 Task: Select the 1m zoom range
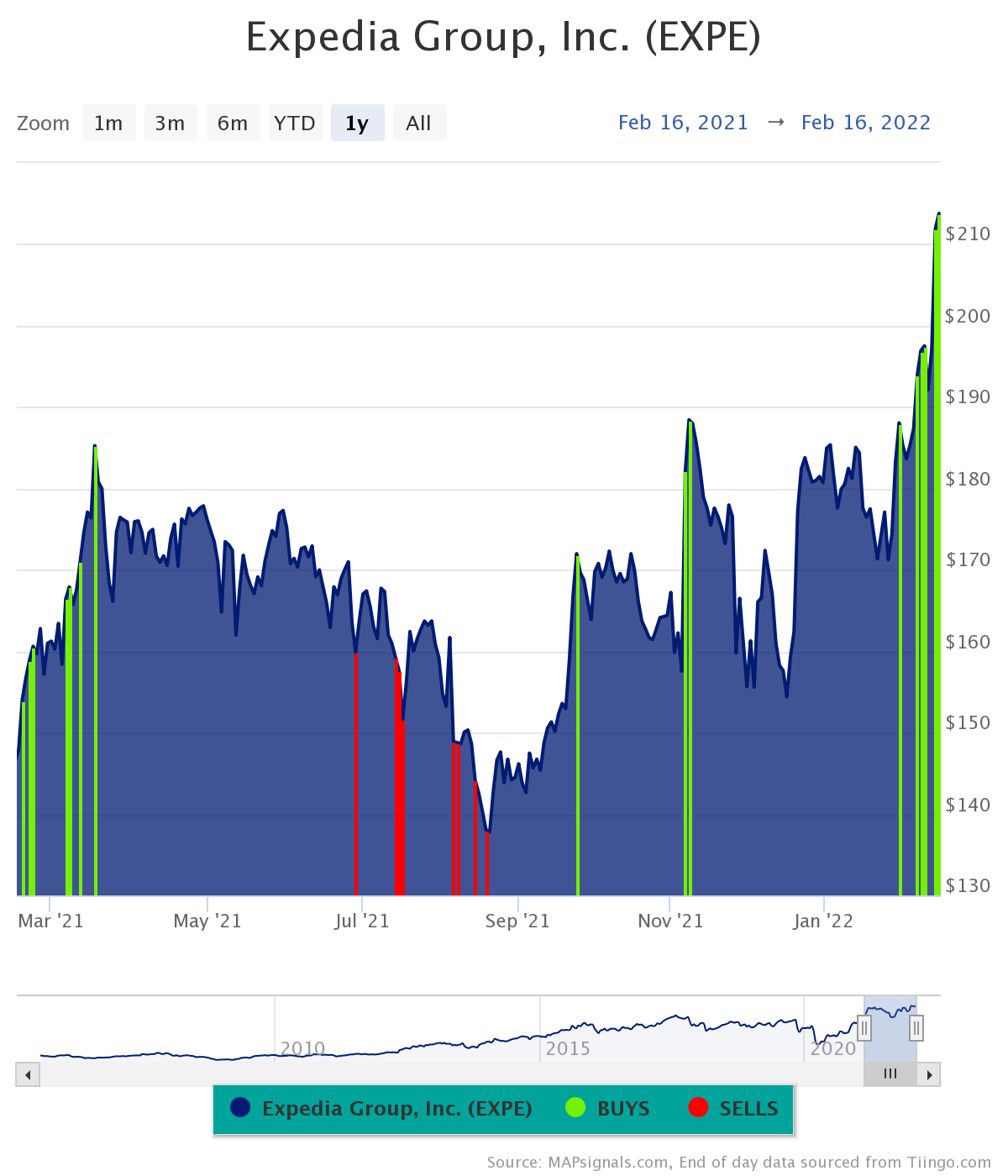point(109,123)
